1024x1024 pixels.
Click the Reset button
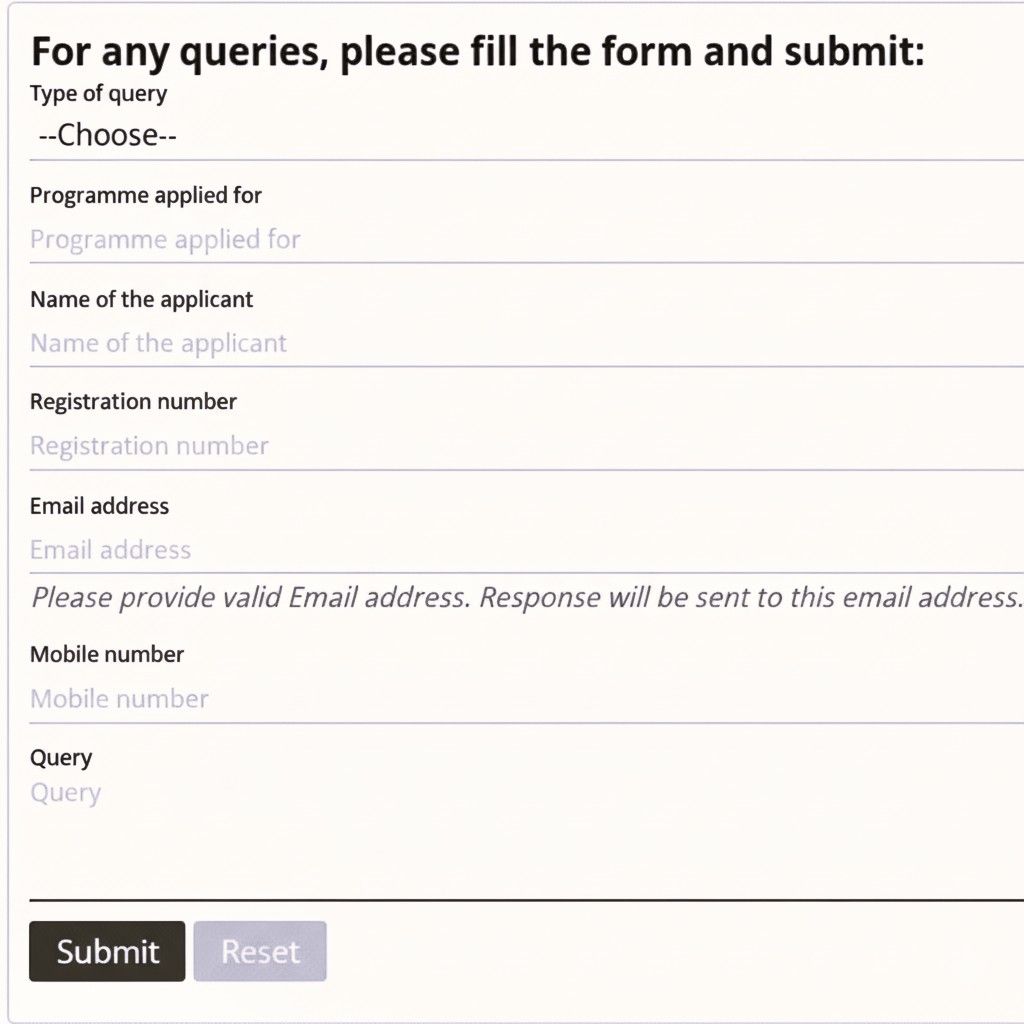260,951
